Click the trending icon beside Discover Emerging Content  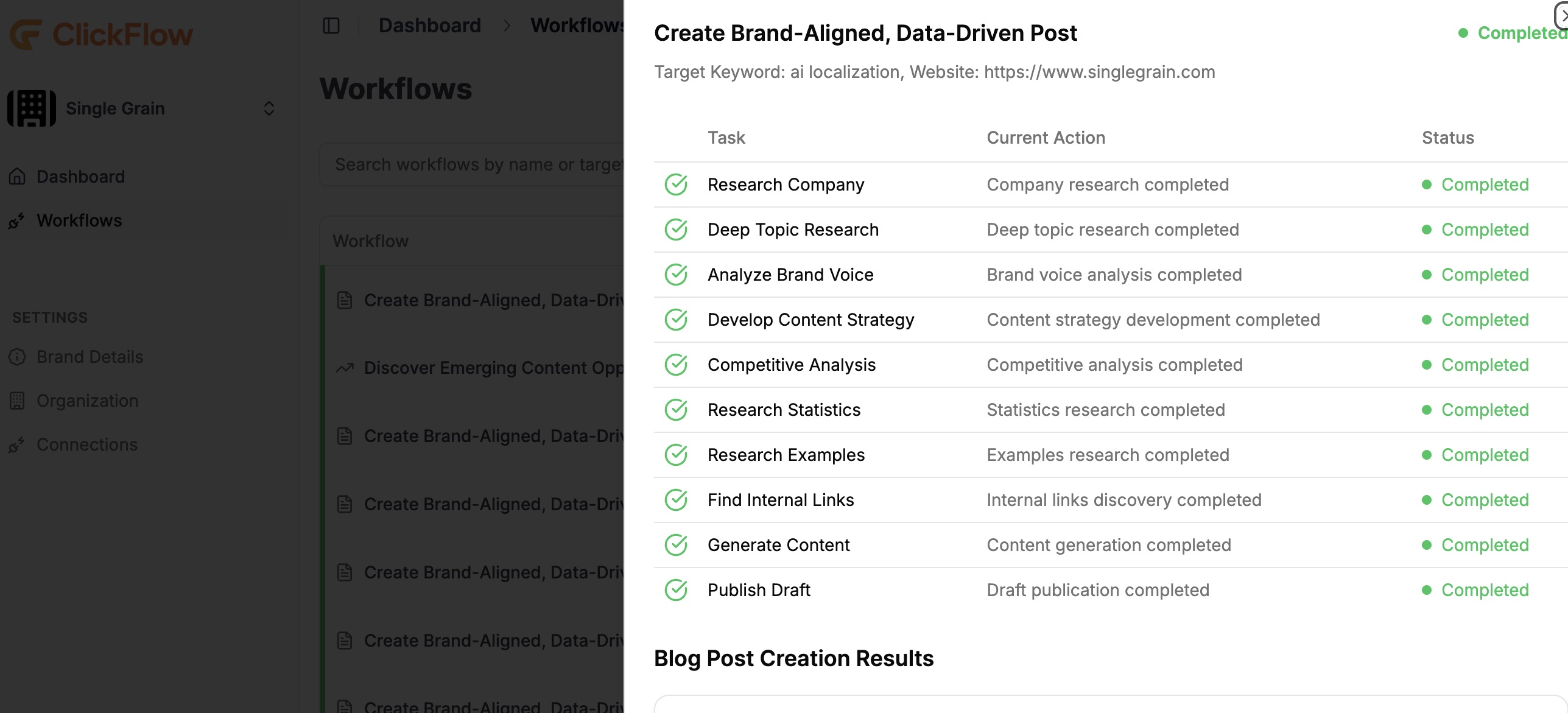point(345,368)
